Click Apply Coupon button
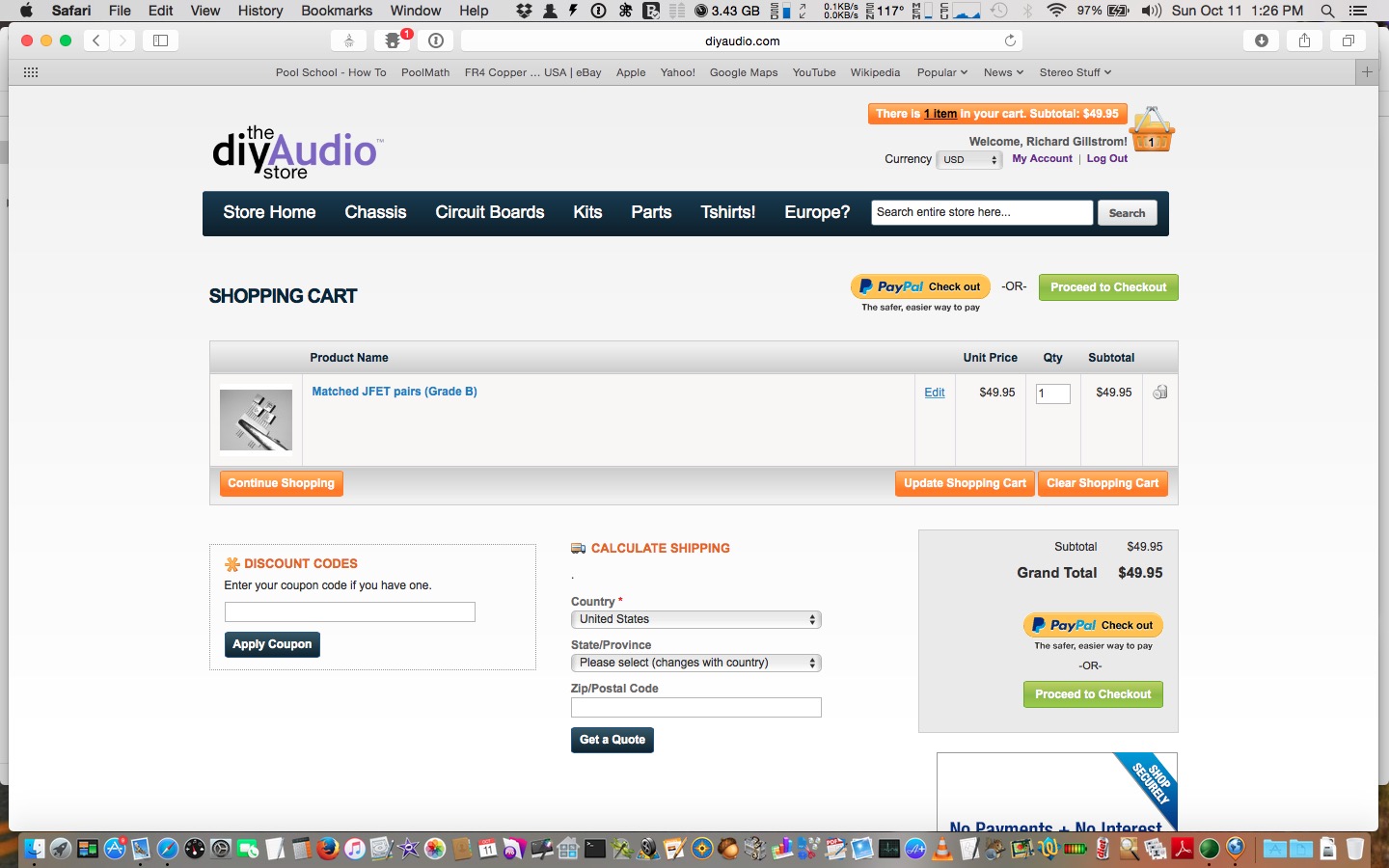This screenshot has width=1389, height=868. [x=272, y=644]
